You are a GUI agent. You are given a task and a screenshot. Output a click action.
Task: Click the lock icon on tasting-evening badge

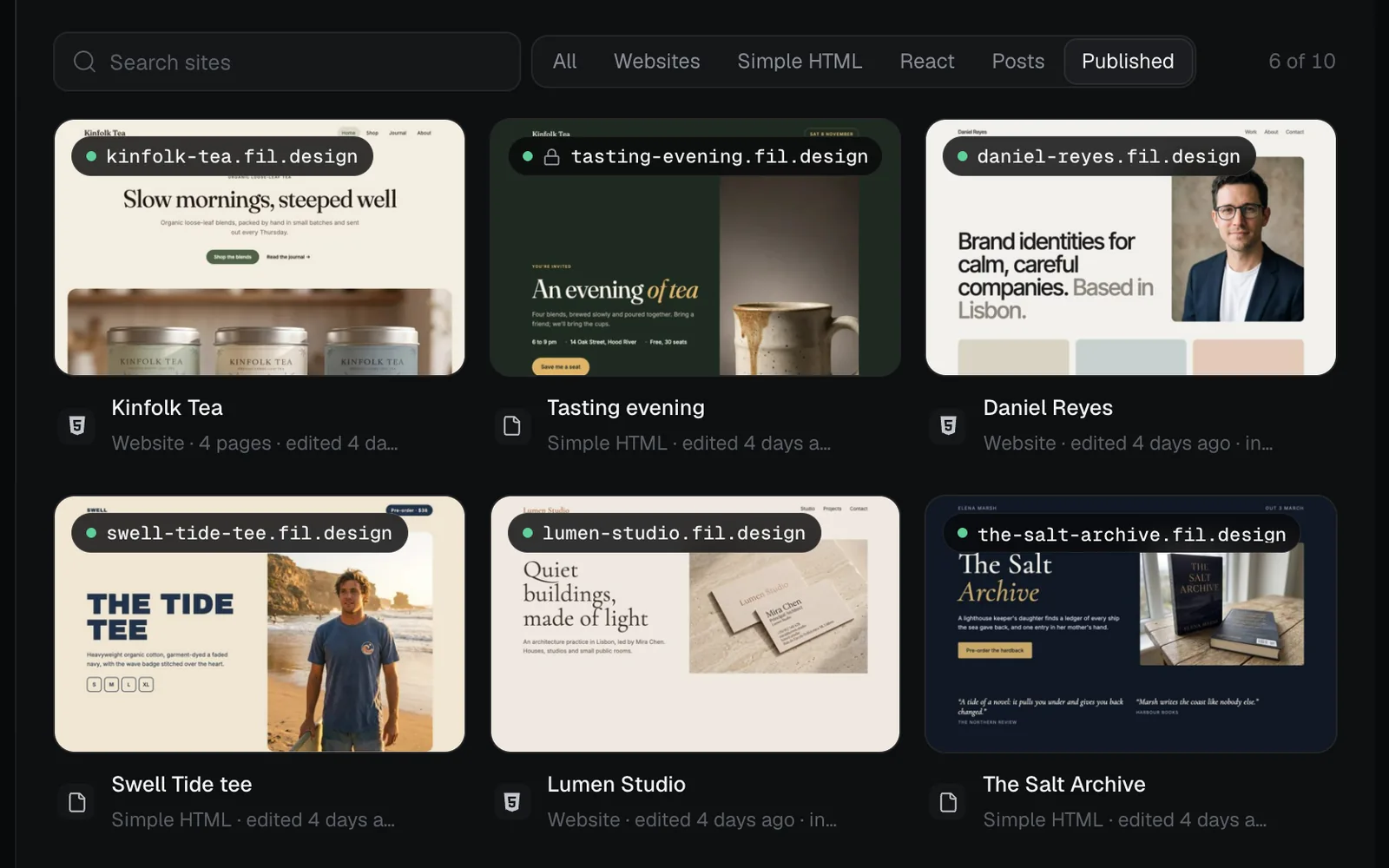(x=551, y=157)
